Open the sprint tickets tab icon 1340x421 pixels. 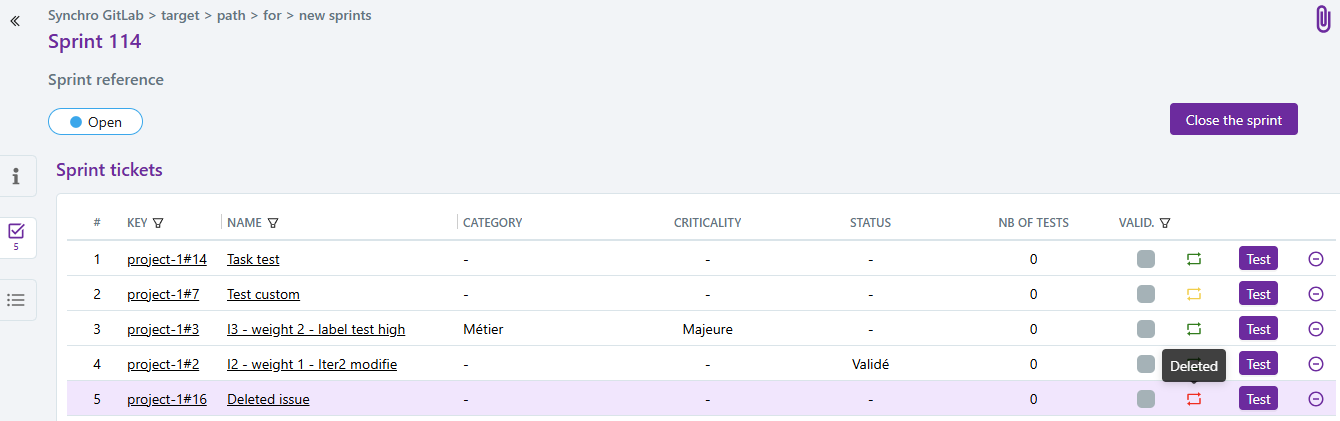point(16,237)
